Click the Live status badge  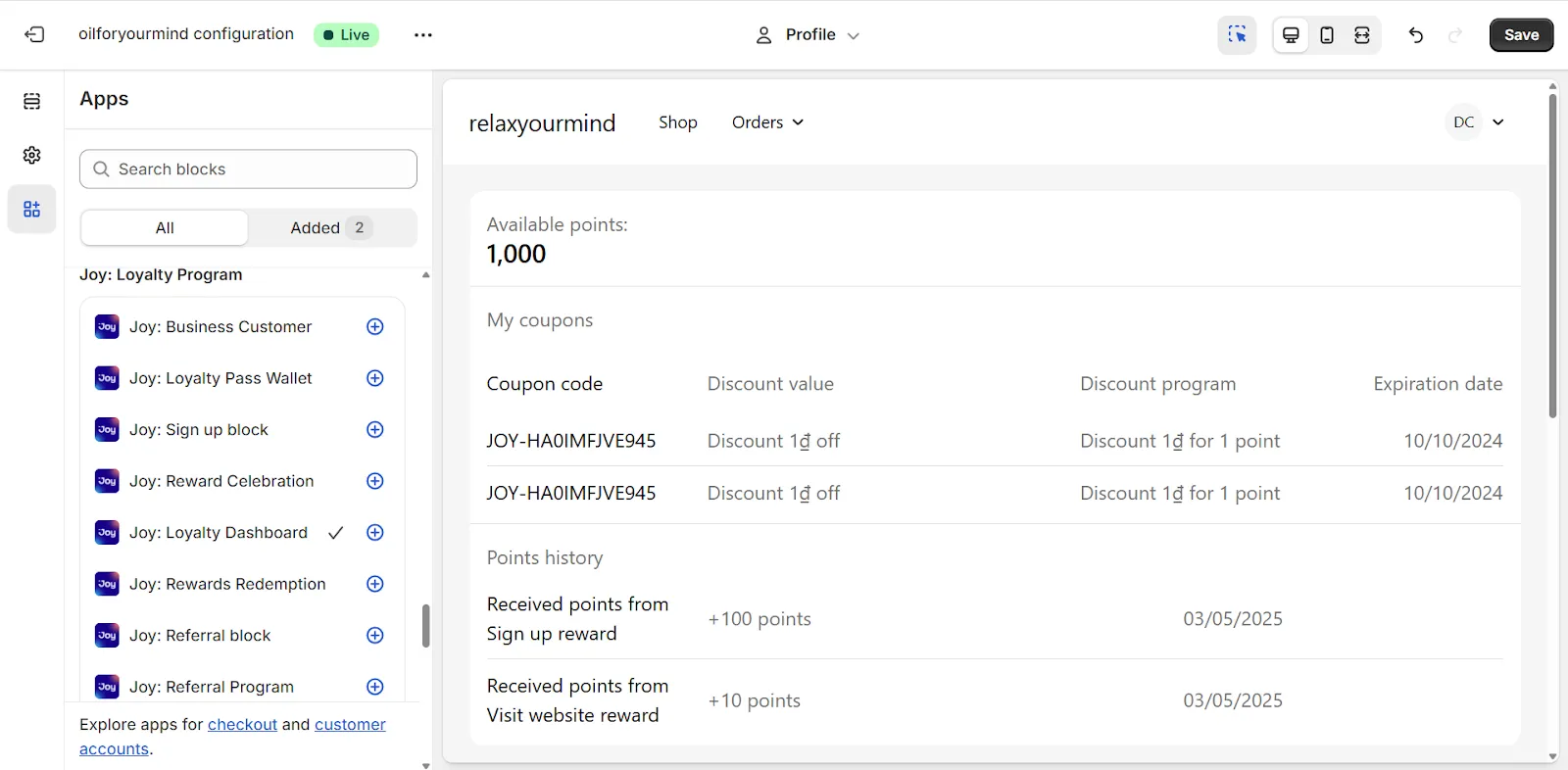click(346, 34)
